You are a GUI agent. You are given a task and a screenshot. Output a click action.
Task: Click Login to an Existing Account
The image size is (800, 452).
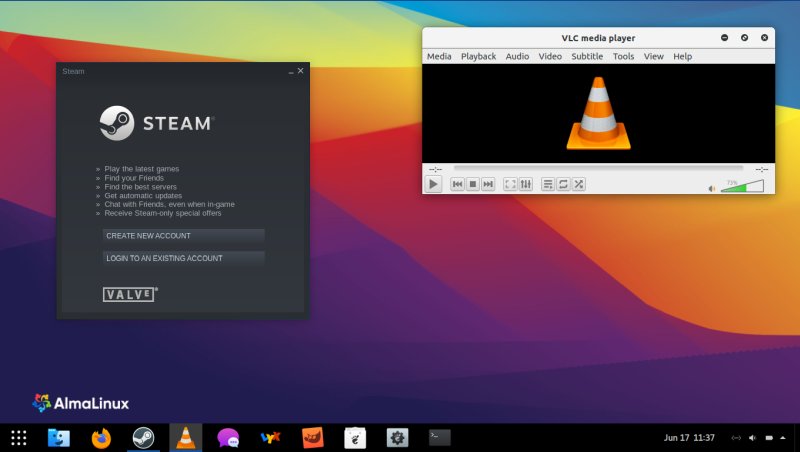click(x=183, y=258)
